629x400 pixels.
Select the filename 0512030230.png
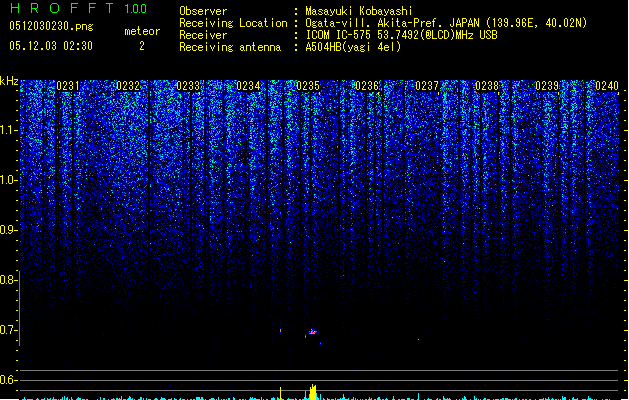pos(51,27)
